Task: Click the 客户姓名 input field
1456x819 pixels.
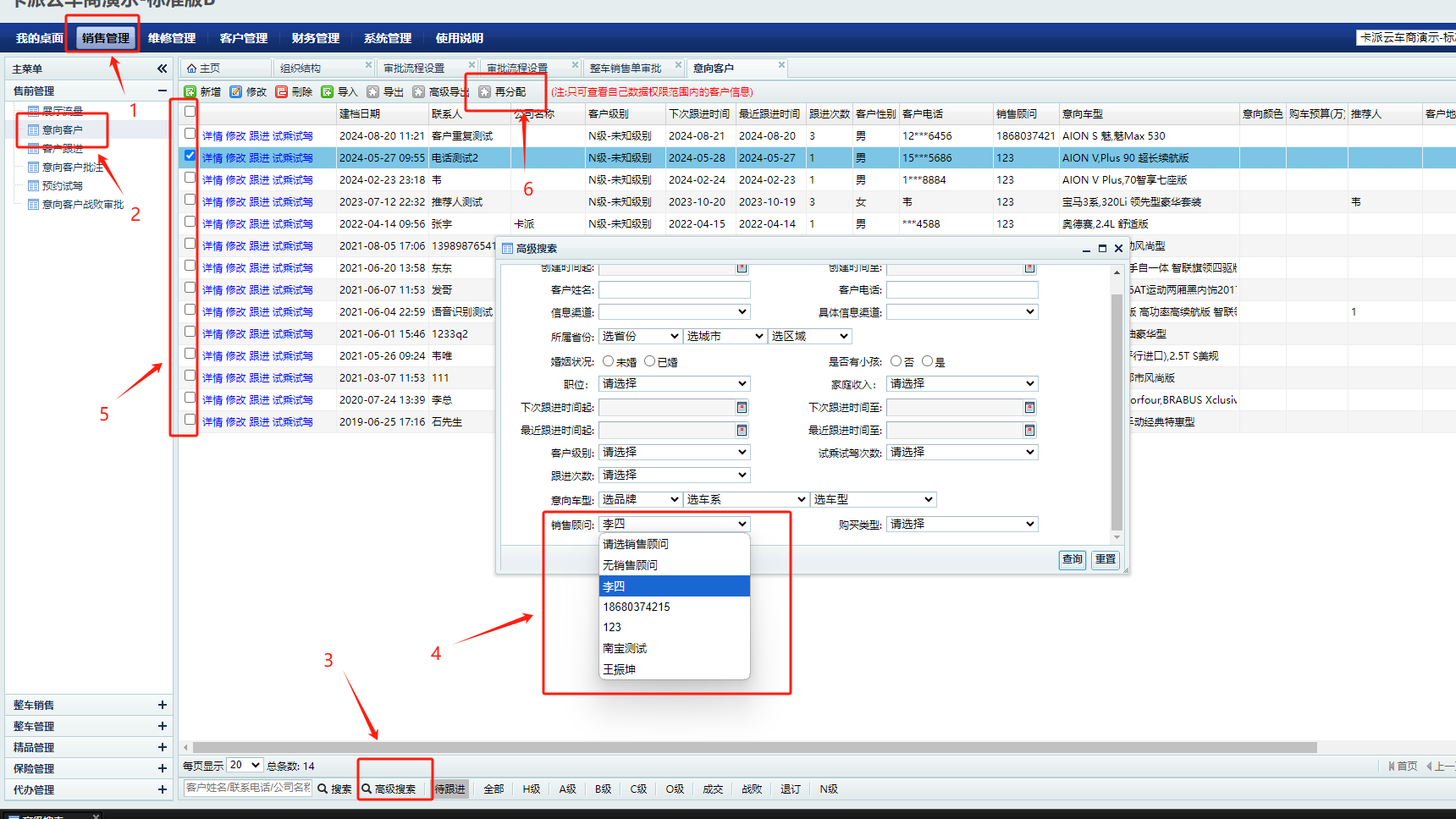Action: 674,290
